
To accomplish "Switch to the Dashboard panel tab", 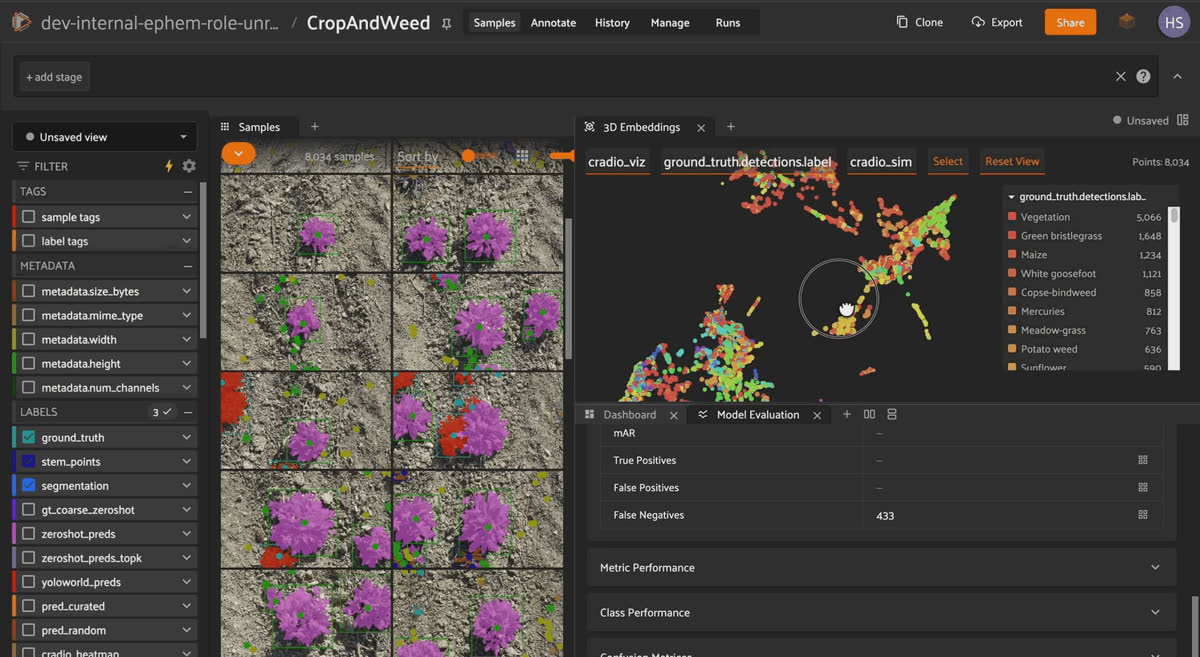I will click(630, 415).
